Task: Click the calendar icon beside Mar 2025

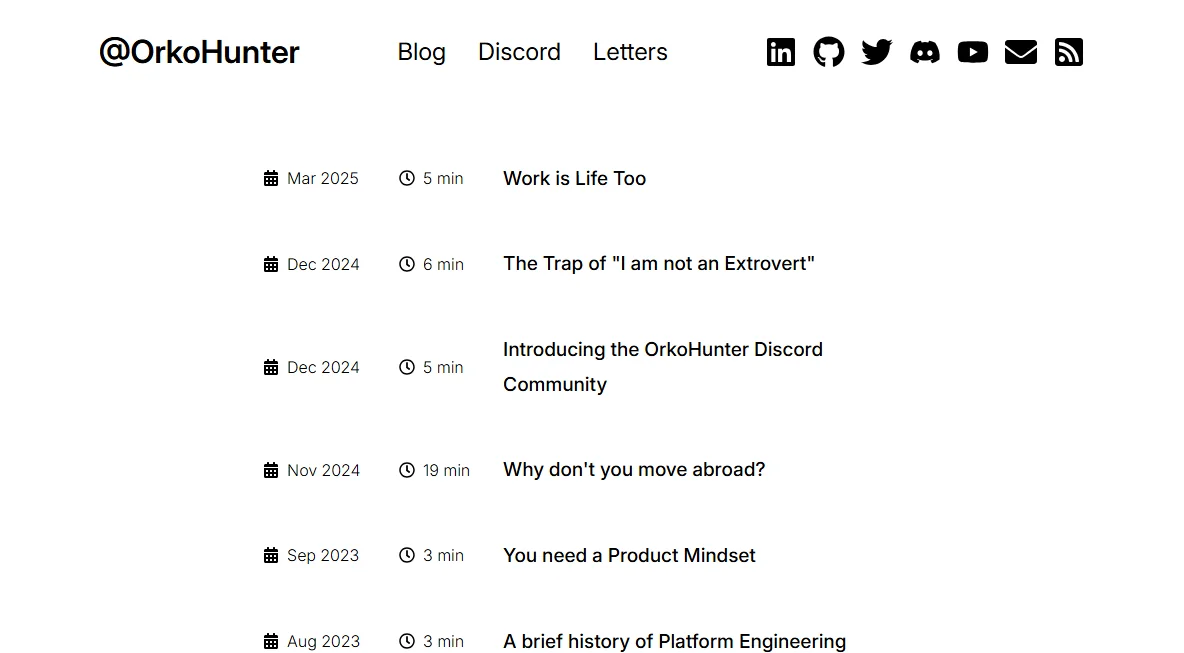Action: pos(271,178)
